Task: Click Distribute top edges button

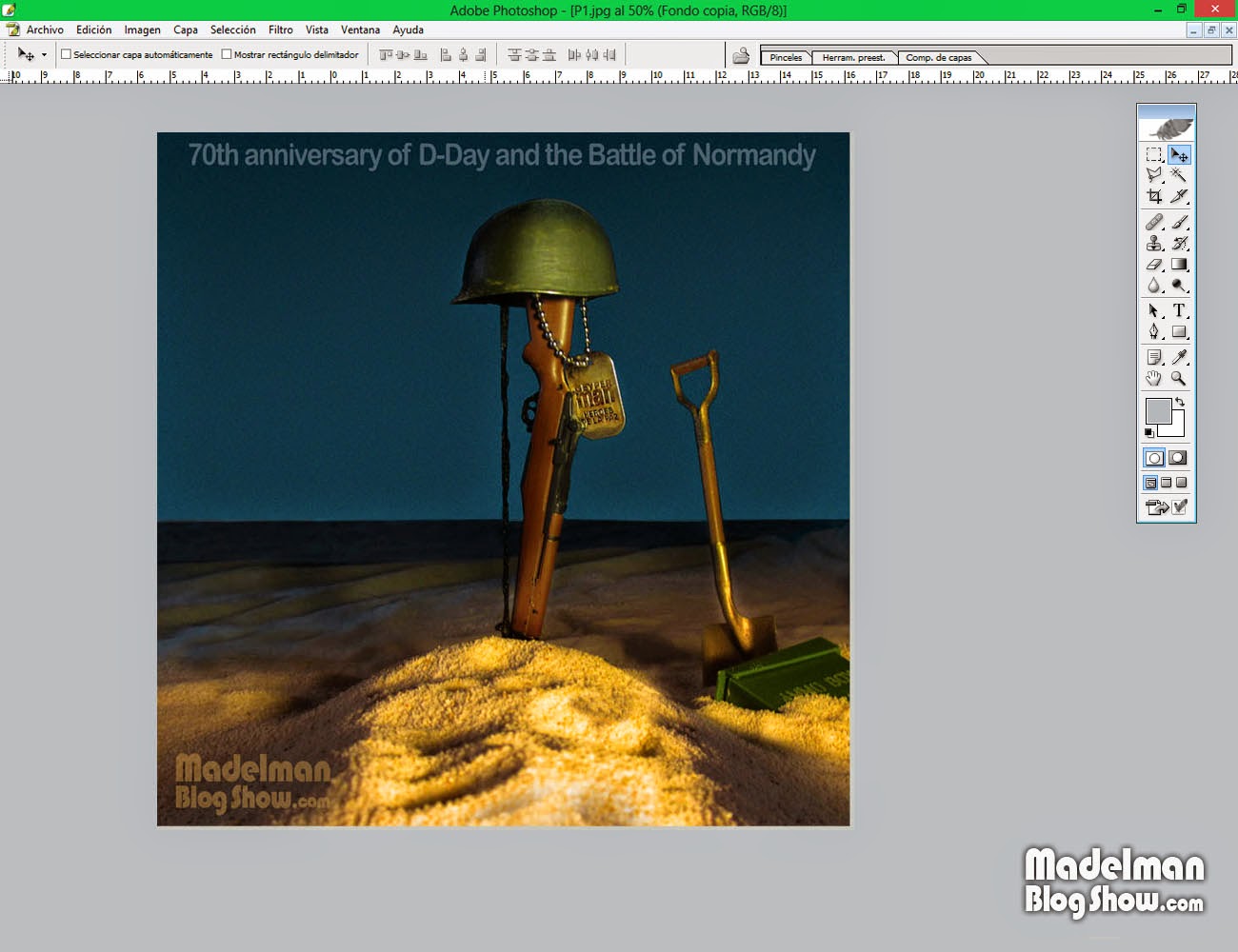Action: [x=514, y=55]
